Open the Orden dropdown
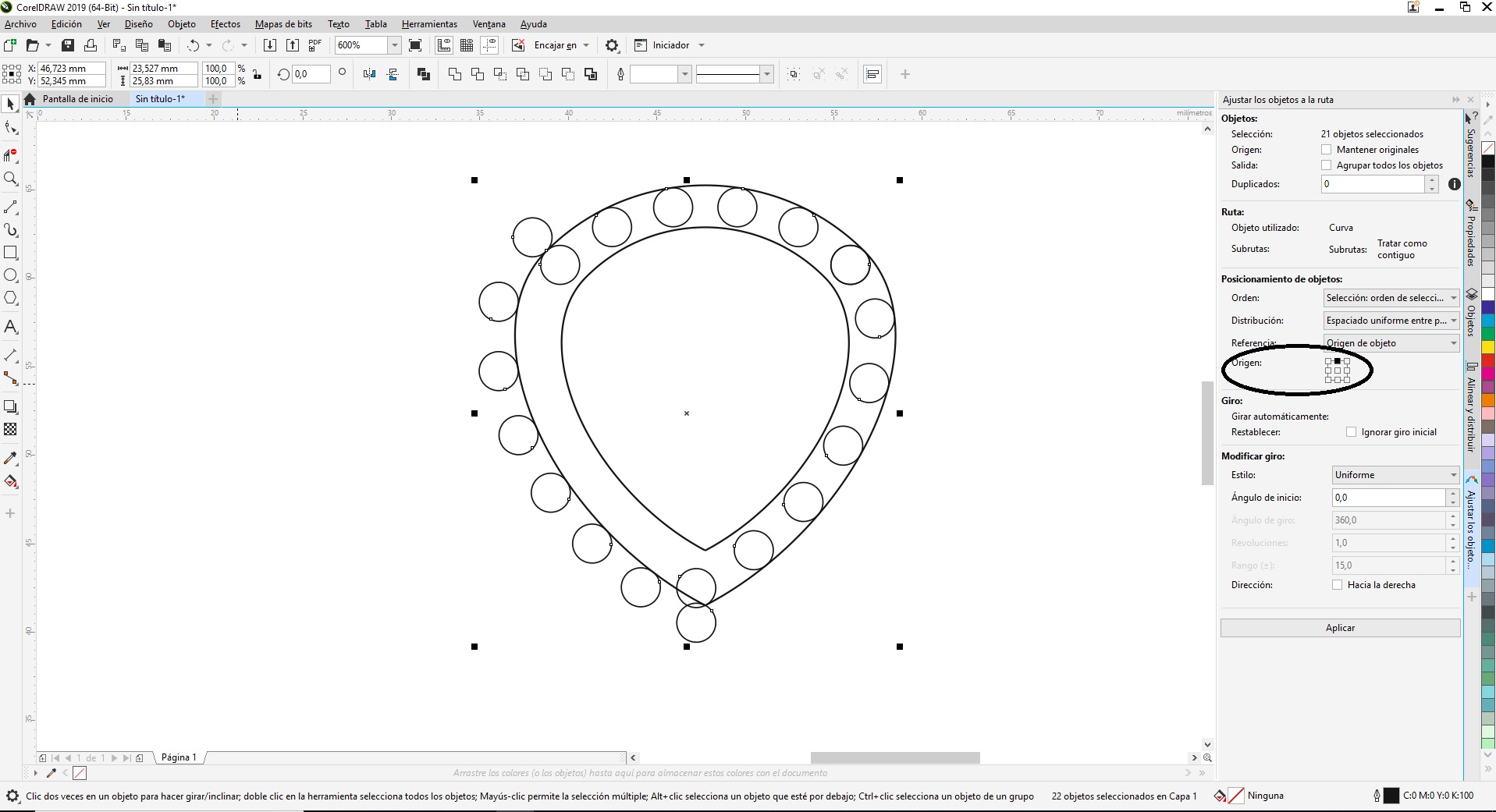Image resolution: width=1496 pixels, height=812 pixels. 1391,298
